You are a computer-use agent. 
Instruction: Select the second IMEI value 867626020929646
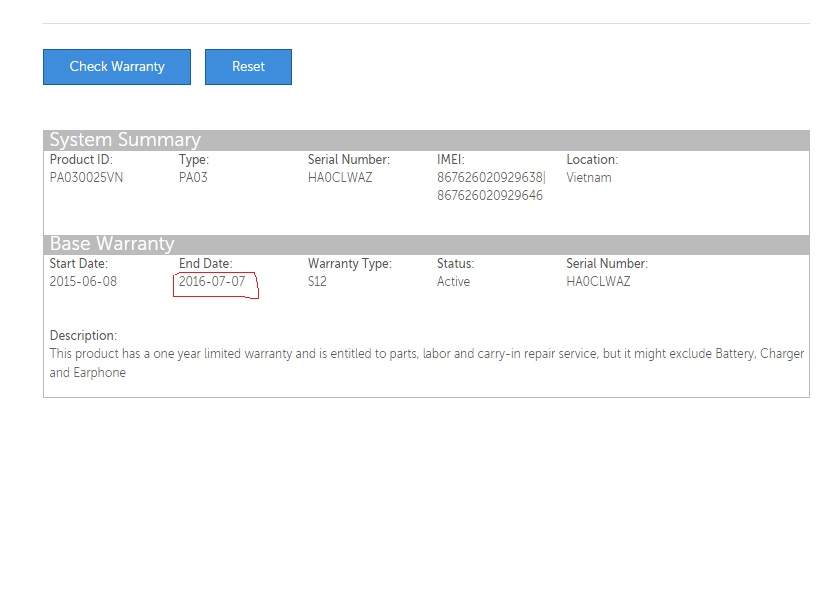(x=490, y=195)
